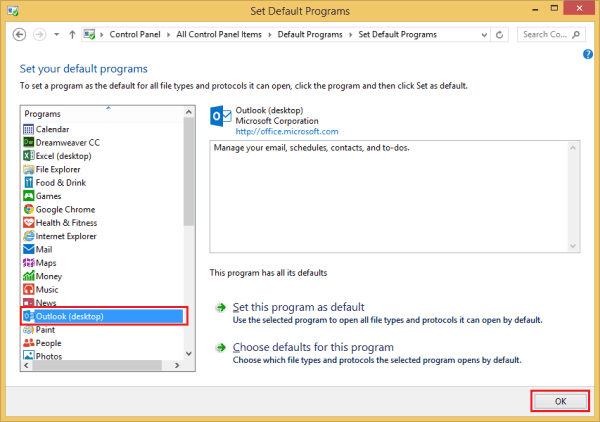Select the Mail app icon
This screenshot has width=600, height=422.
[28, 249]
